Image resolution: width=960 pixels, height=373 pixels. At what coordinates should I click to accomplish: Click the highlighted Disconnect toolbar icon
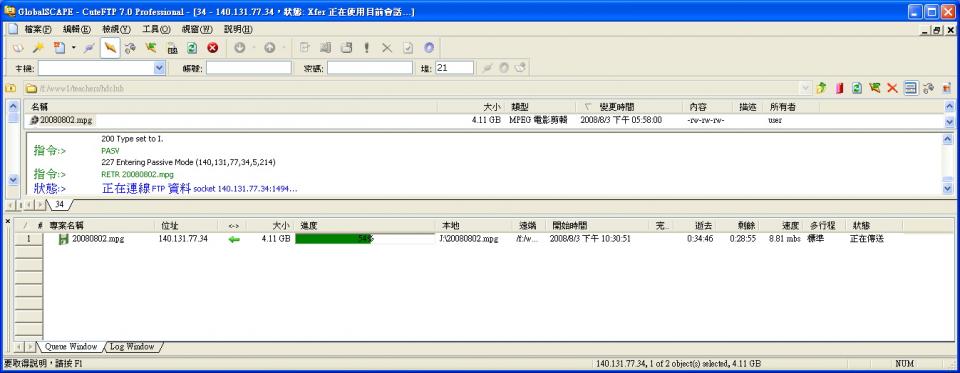(x=110, y=48)
